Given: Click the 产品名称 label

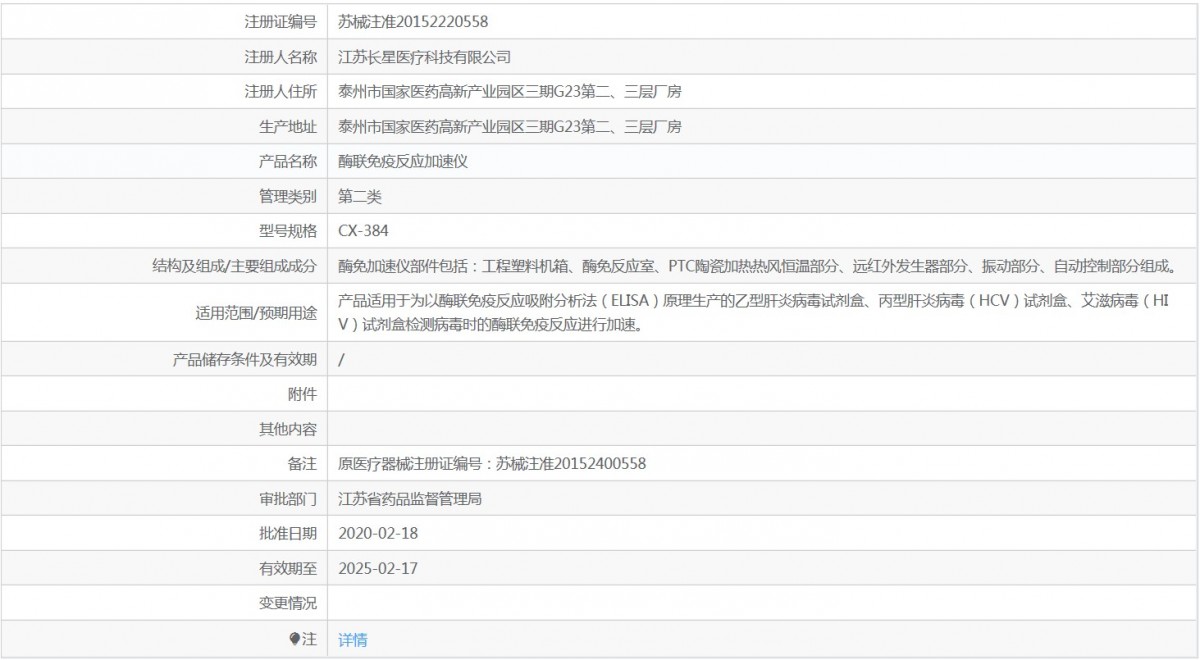Looking at the screenshot, I should click(x=288, y=162).
